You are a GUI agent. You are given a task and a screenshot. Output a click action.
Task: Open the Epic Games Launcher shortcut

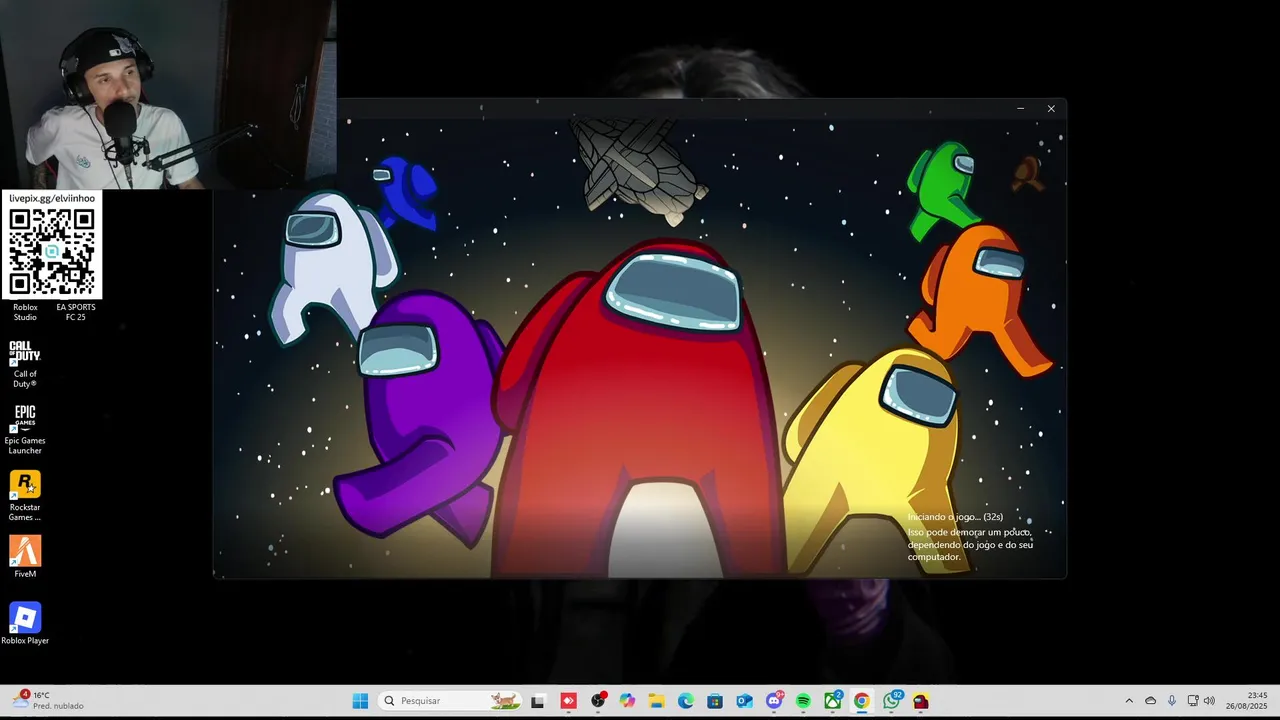coord(25,430)
